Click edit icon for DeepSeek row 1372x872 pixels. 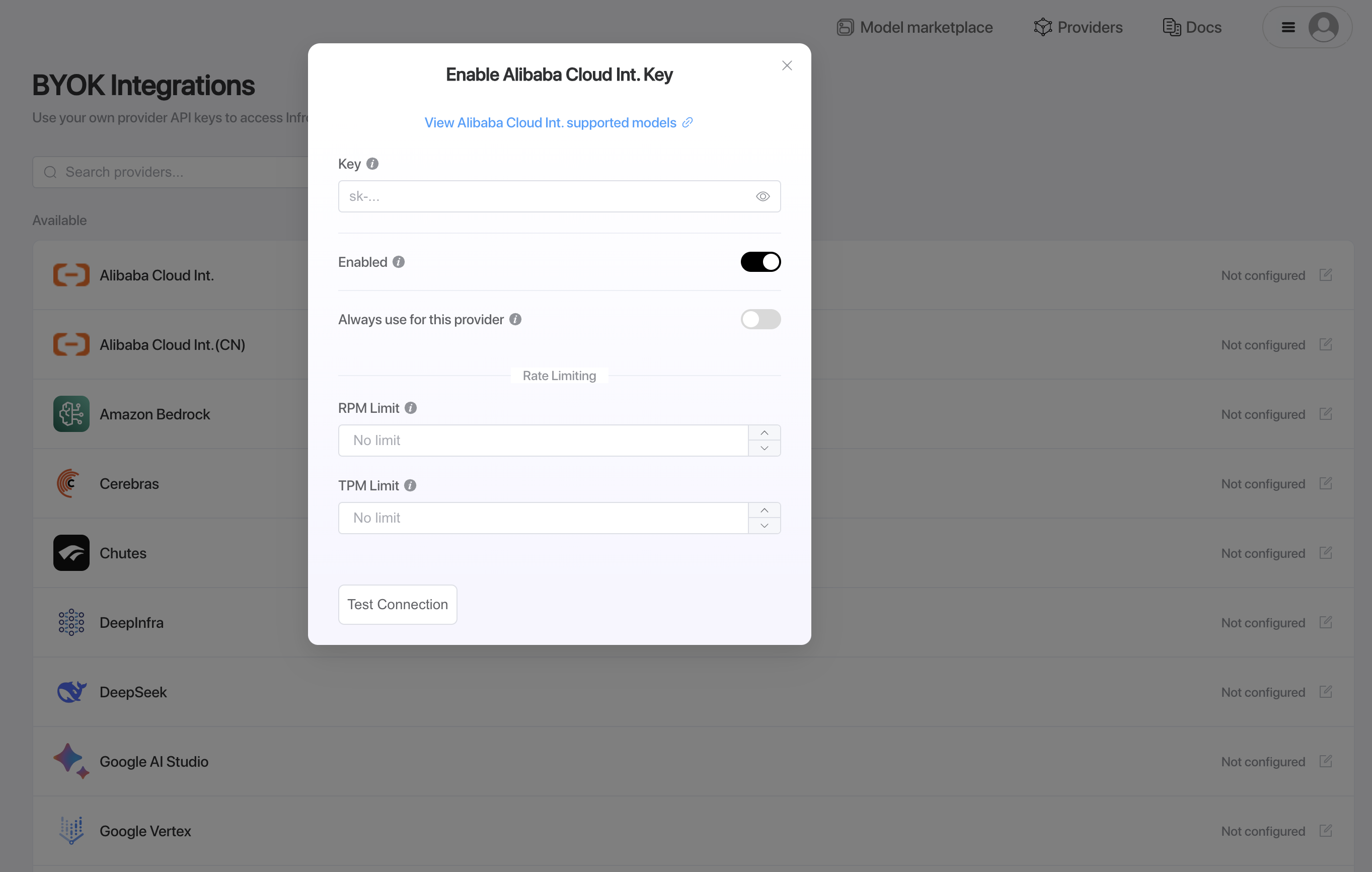click(1325, 691)
